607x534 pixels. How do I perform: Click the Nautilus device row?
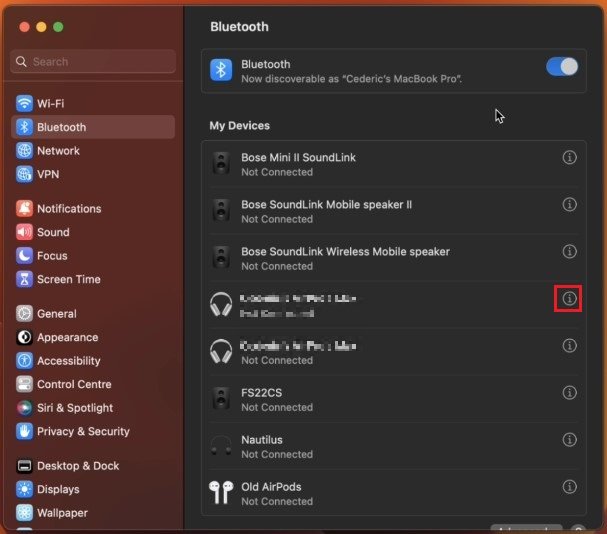coord(380,446)
